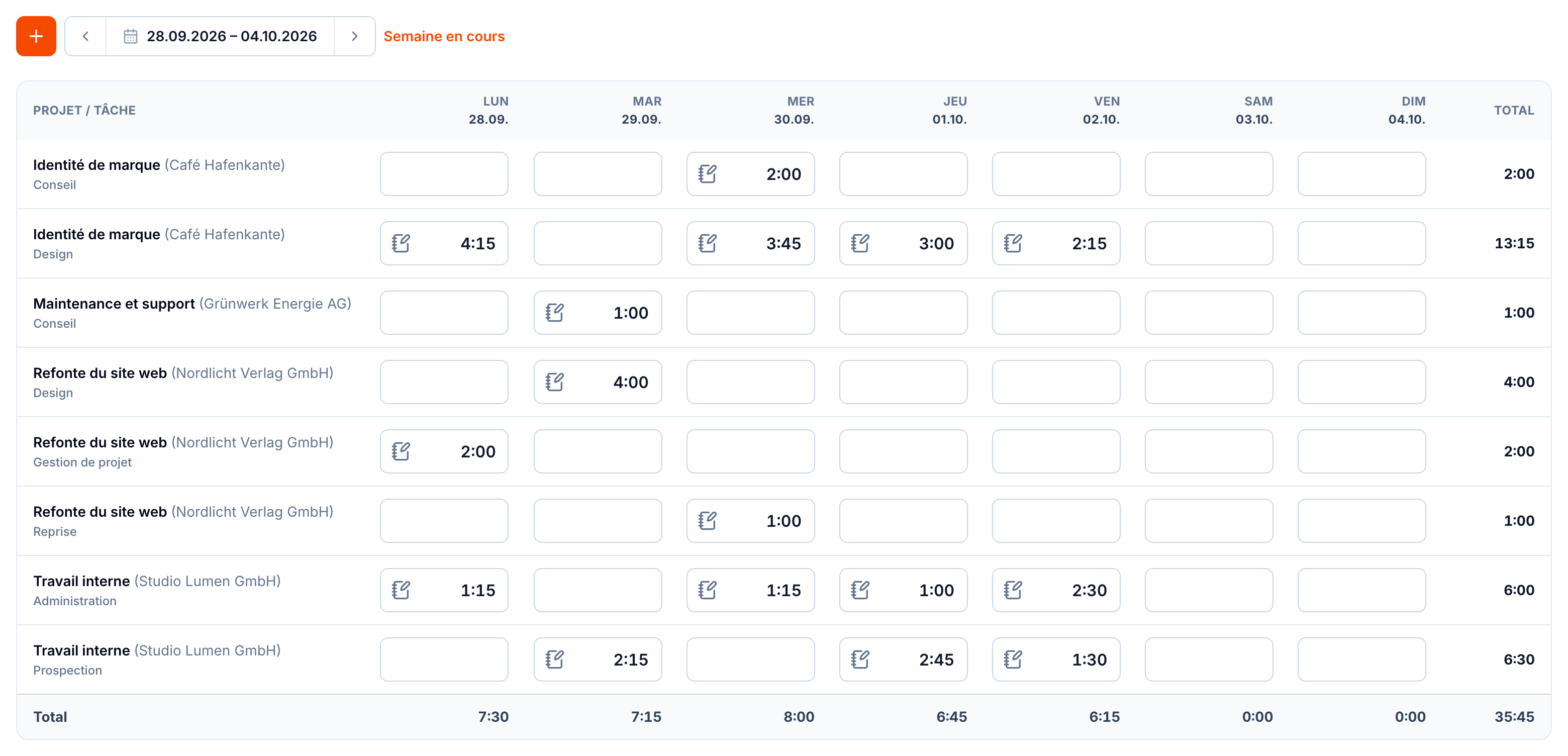Click empty Monday field for Prospection row
This screenshot has height=756, width=1568.
pyautogui.click(x=444, y=660)
